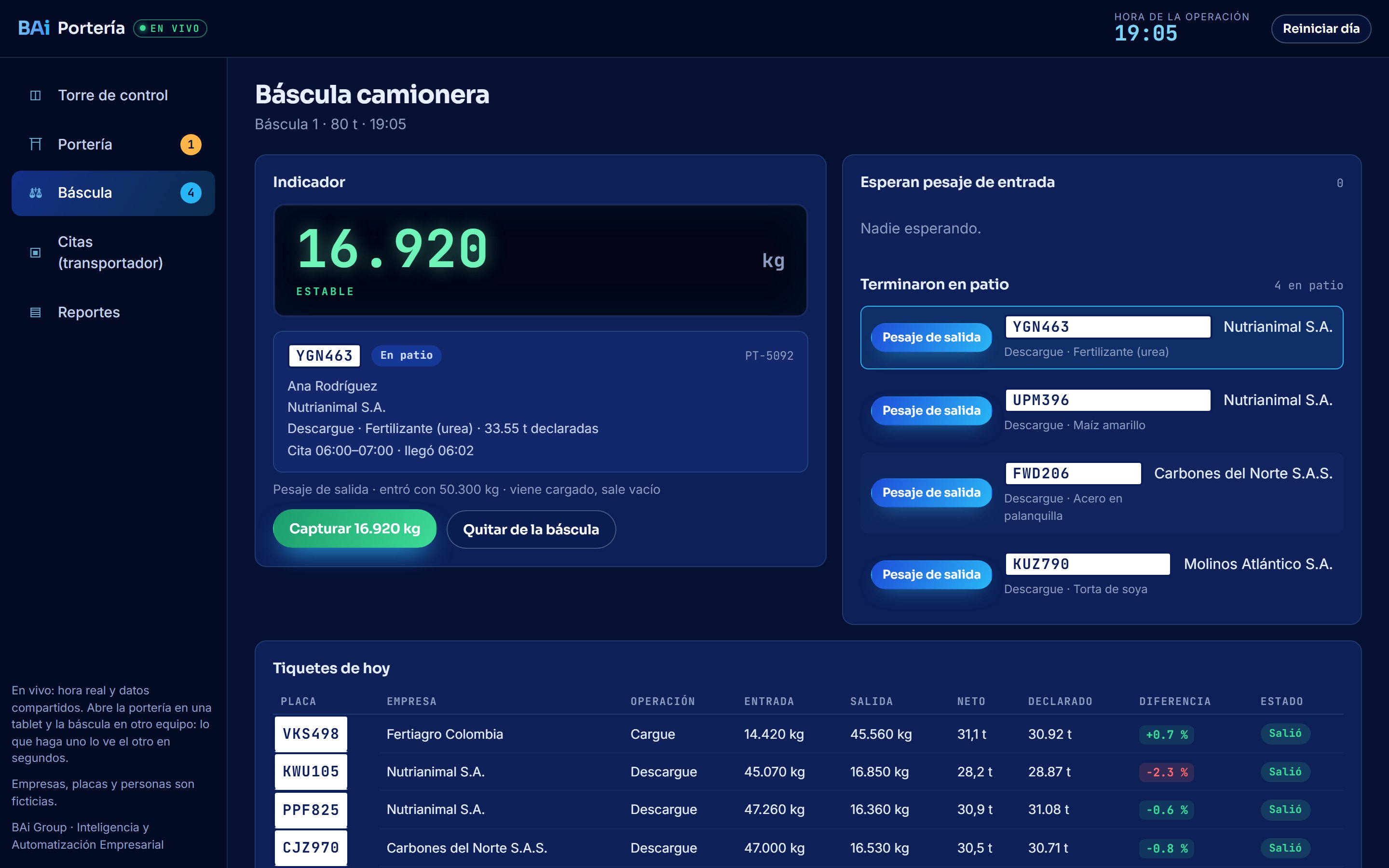Click the Portería gate icon in sidebar
This screenshot has height=868, width=1389.
pos(36,144)
